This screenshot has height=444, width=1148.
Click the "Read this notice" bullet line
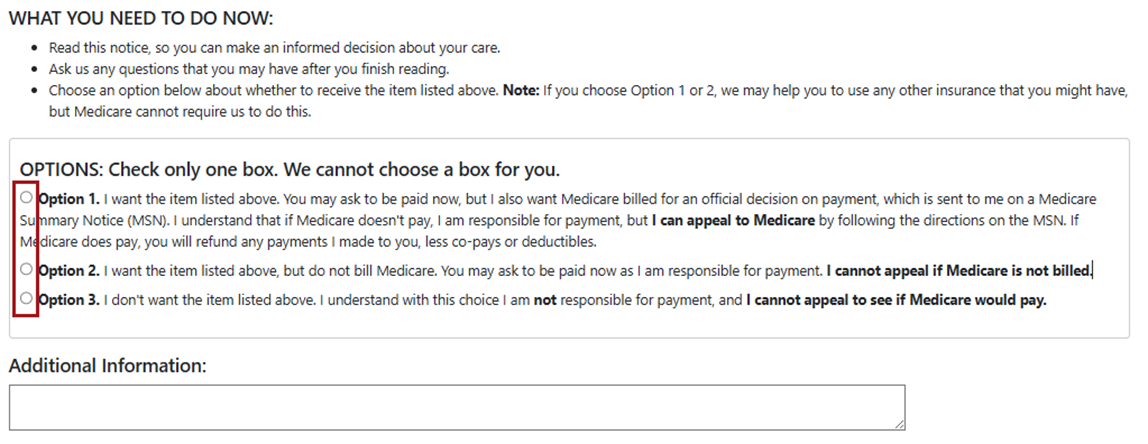coord(273,47)
